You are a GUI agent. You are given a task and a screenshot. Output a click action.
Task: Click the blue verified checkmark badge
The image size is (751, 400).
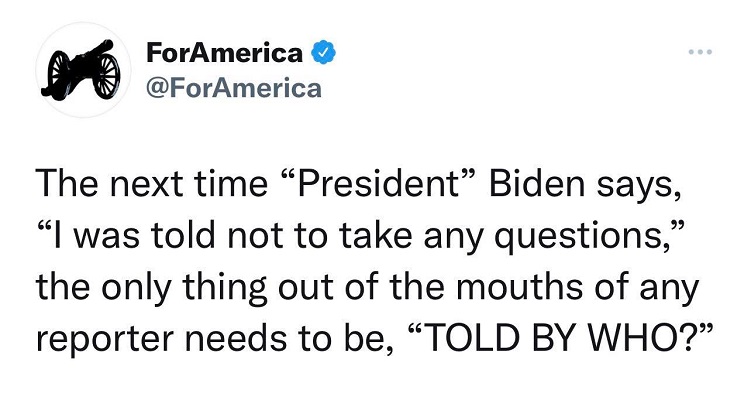[x=324, y=51]
